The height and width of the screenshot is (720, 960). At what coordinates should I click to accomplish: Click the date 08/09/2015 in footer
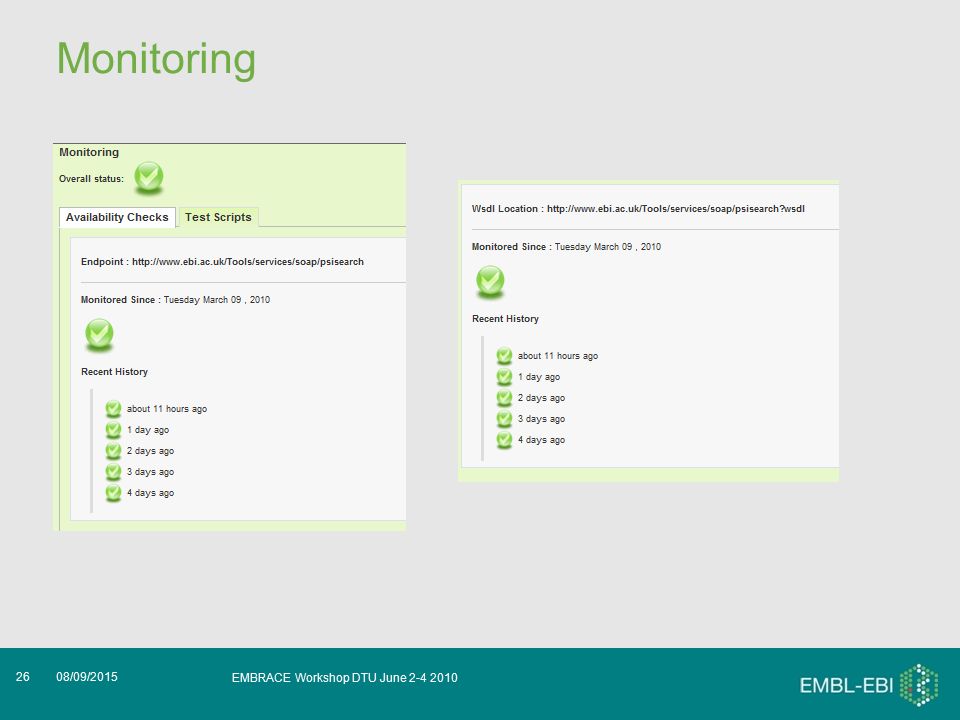(x=87, y=677)
